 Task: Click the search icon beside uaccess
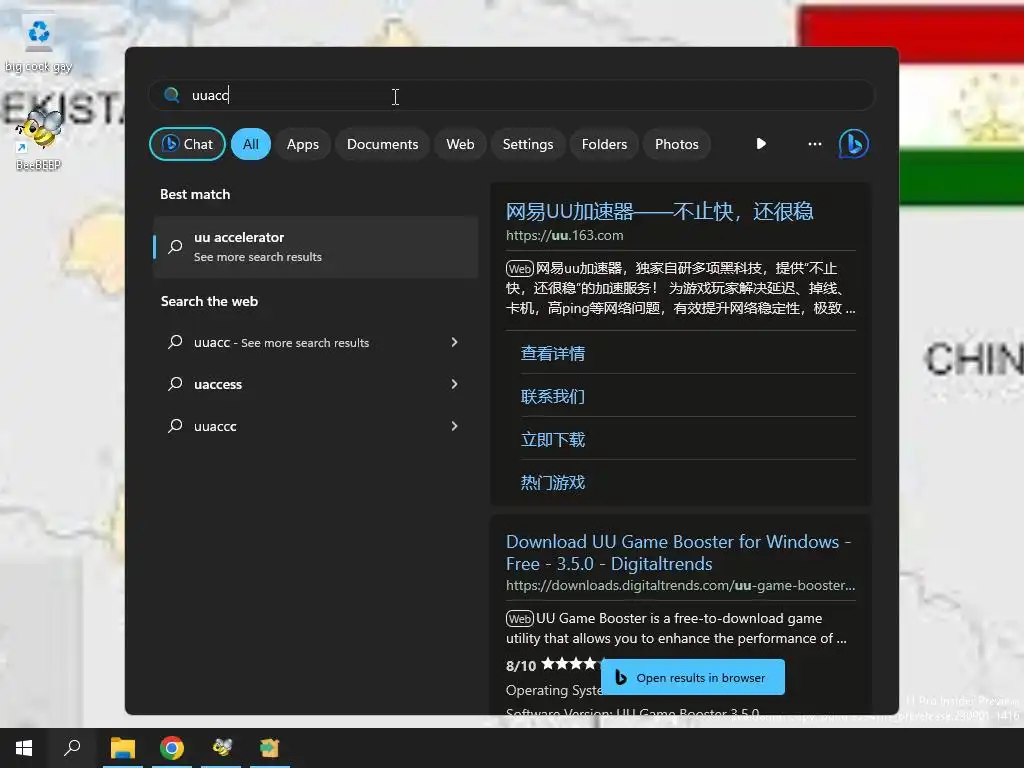click(175, 384)
